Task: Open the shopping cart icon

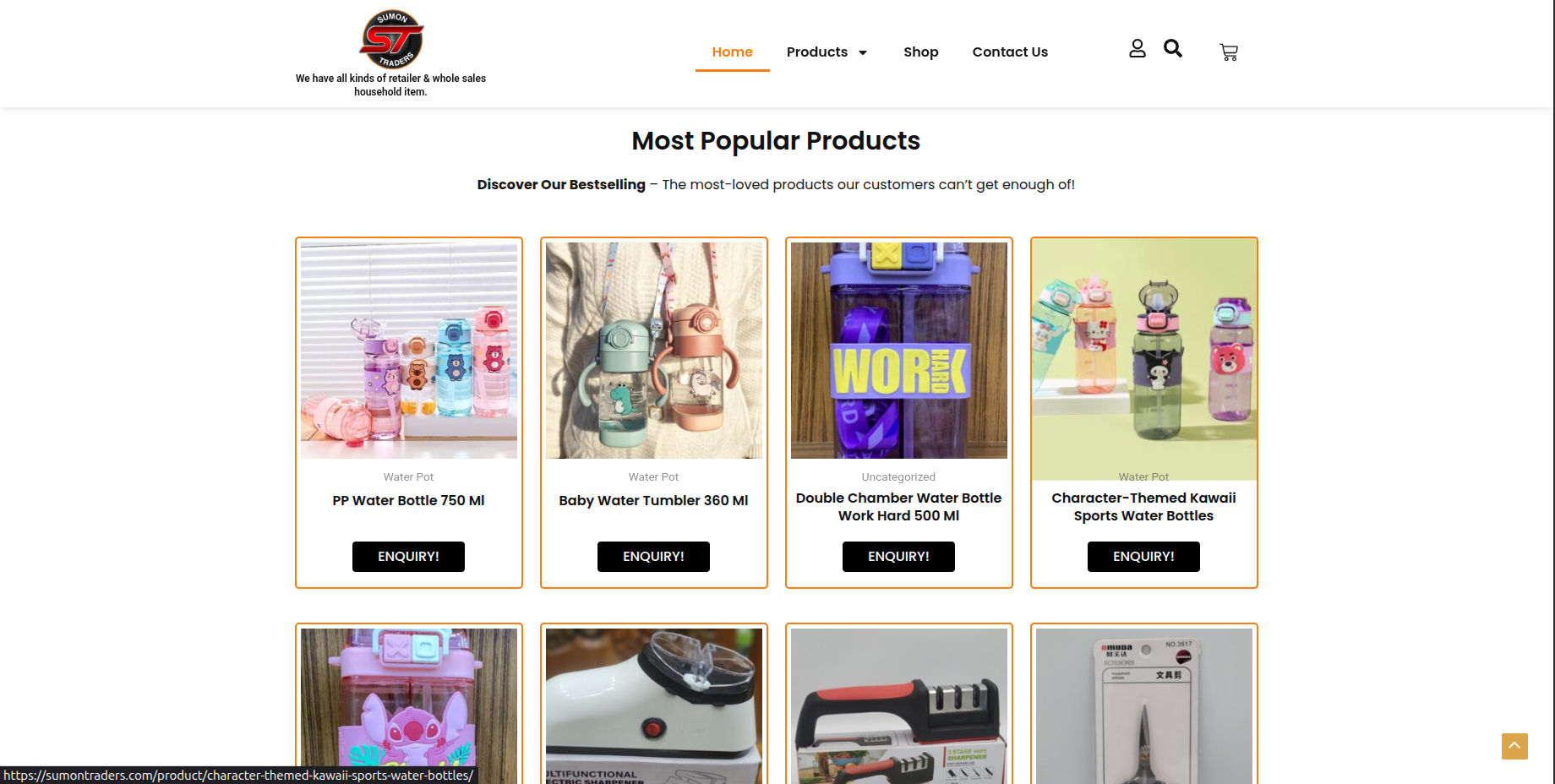Action: click(x=1229, y=52)
